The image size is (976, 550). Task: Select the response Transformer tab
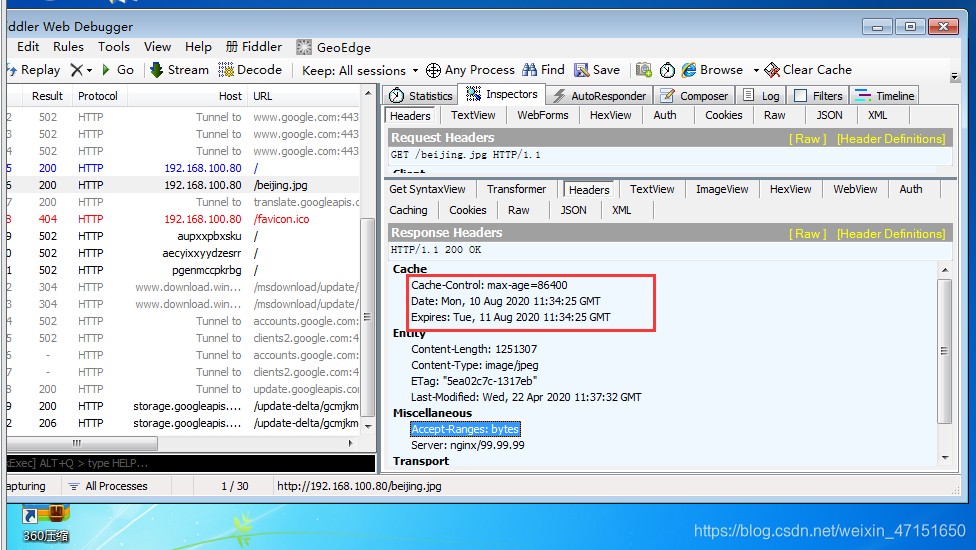pyautogui.click(x=517, y=189)
